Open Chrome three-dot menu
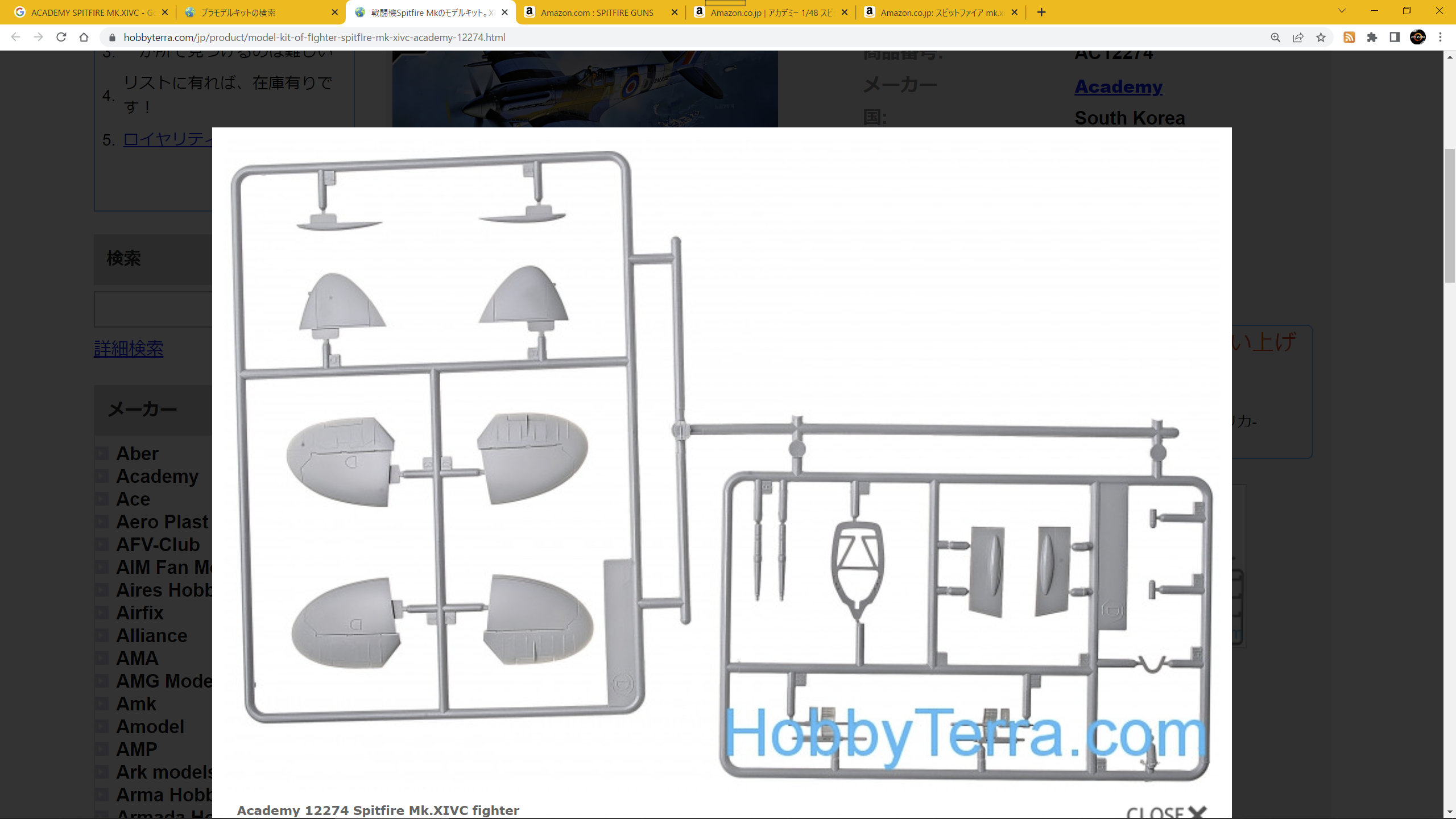This screenshot has width=1456, height=819. 1440,37
